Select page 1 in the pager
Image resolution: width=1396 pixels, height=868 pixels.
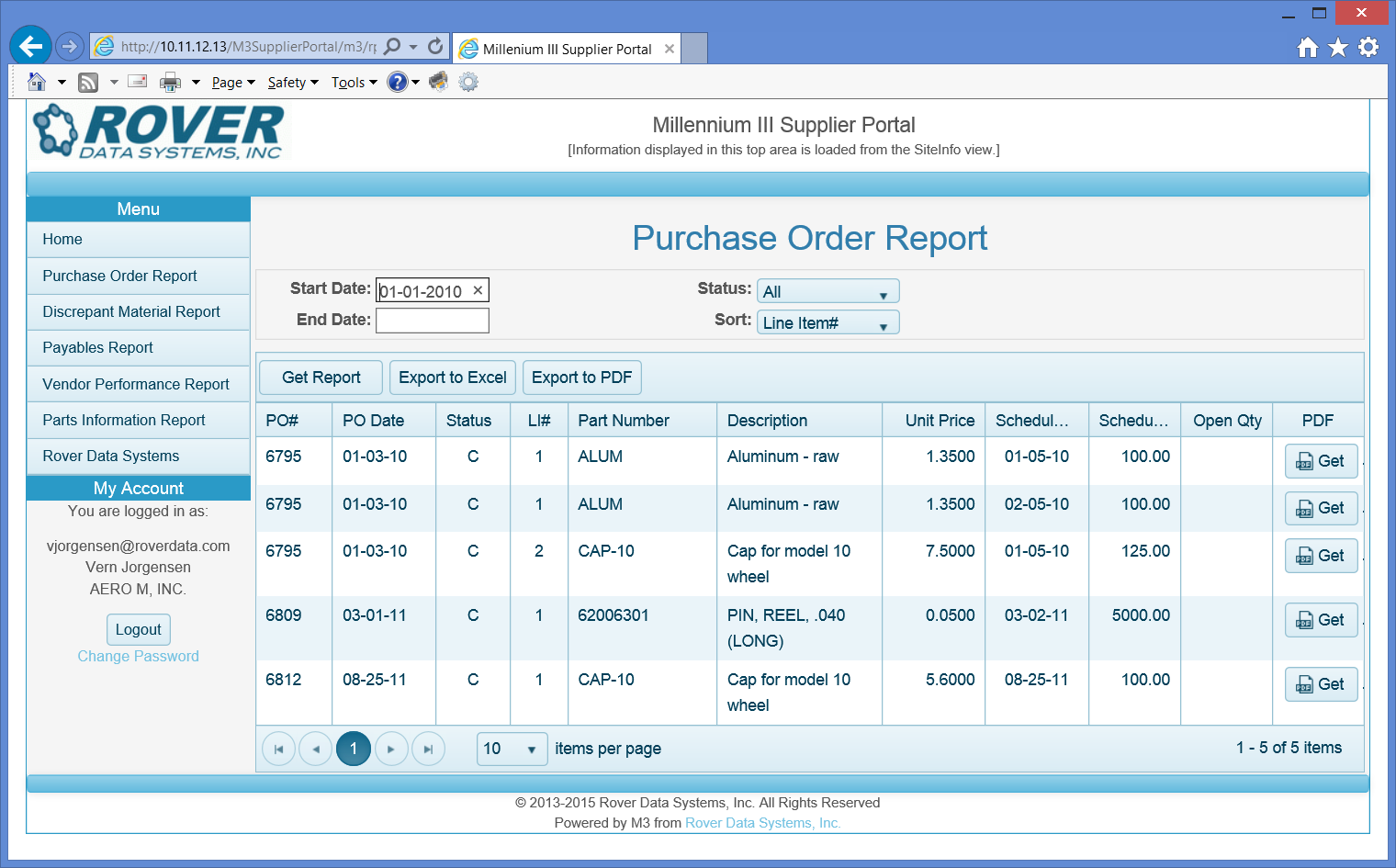pyautogui.click(x=354, y=749)
